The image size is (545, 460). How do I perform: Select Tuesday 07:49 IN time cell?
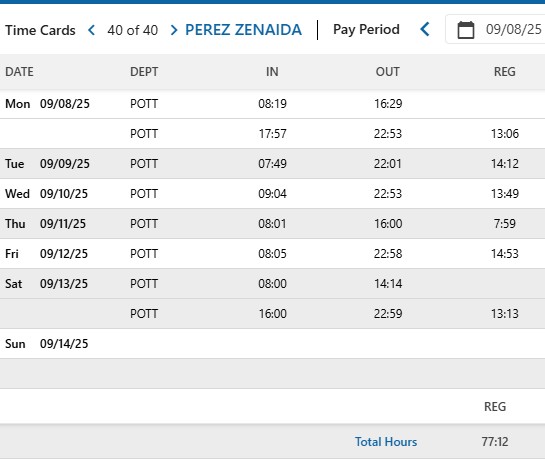click(x=272, y=163)
